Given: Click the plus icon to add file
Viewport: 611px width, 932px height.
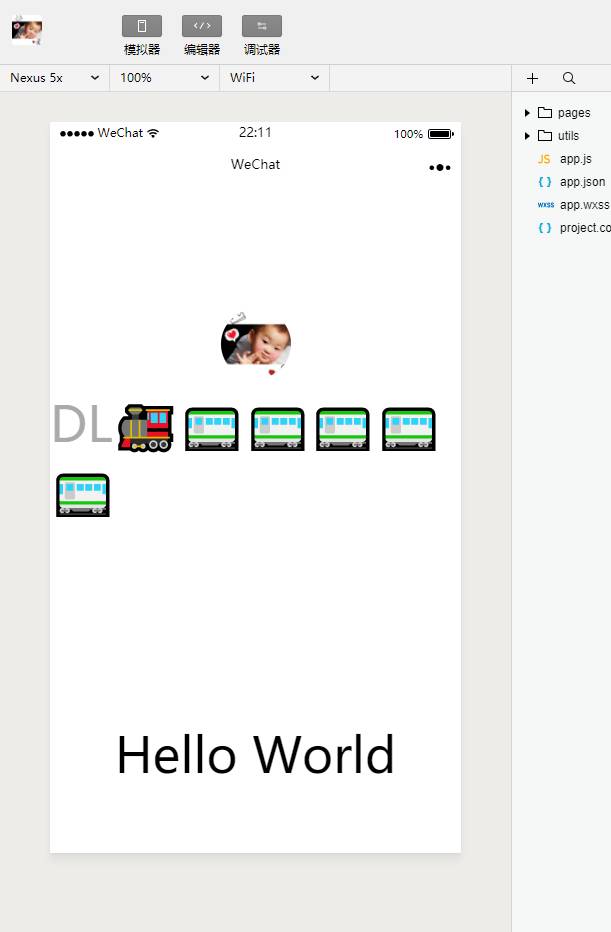Looking at the screenshot, I should (x=533, y=78).
